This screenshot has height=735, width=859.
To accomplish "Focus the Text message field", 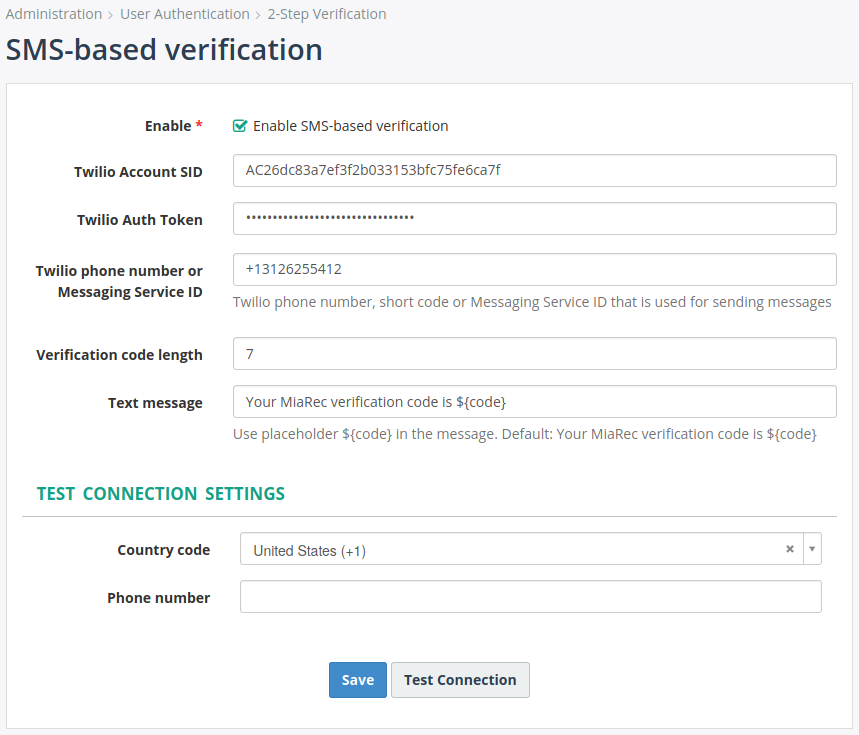I will click(x=535, y=401).
